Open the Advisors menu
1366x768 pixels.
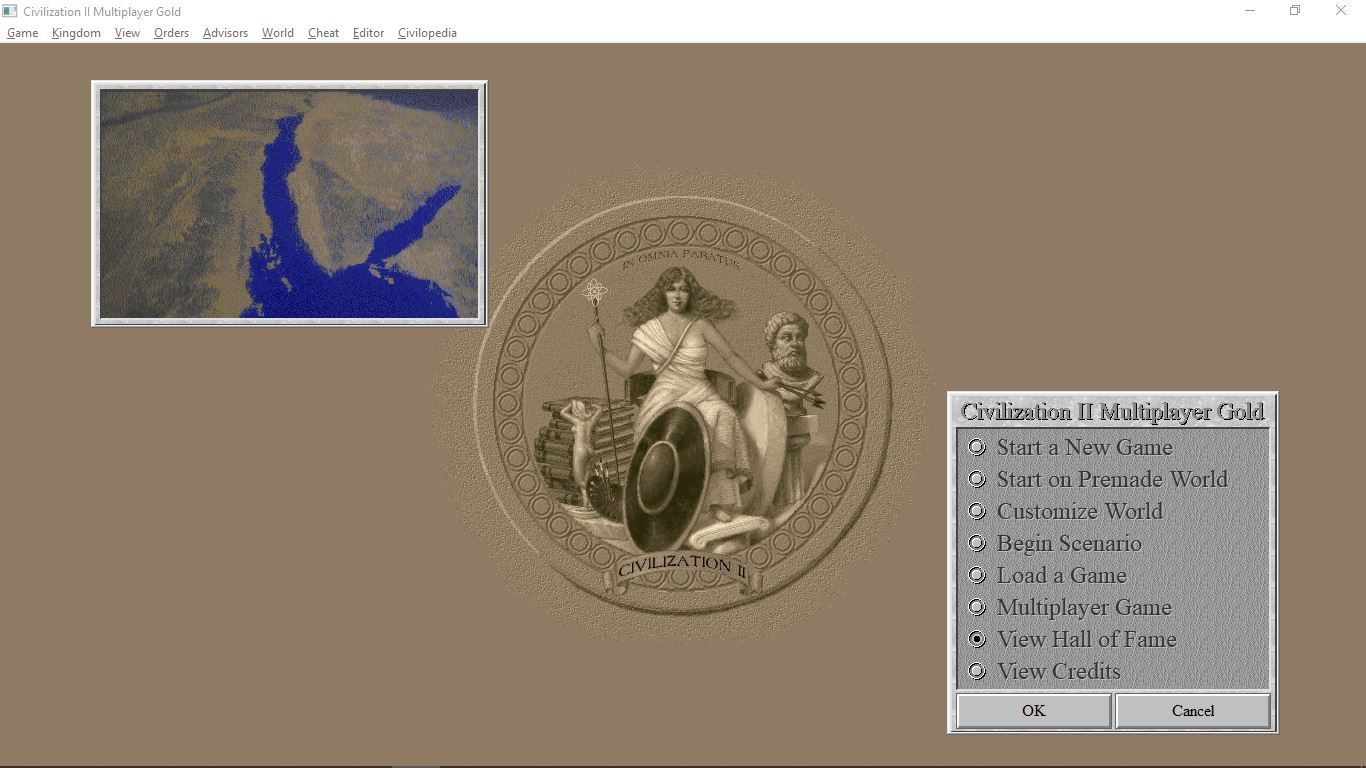225,33
